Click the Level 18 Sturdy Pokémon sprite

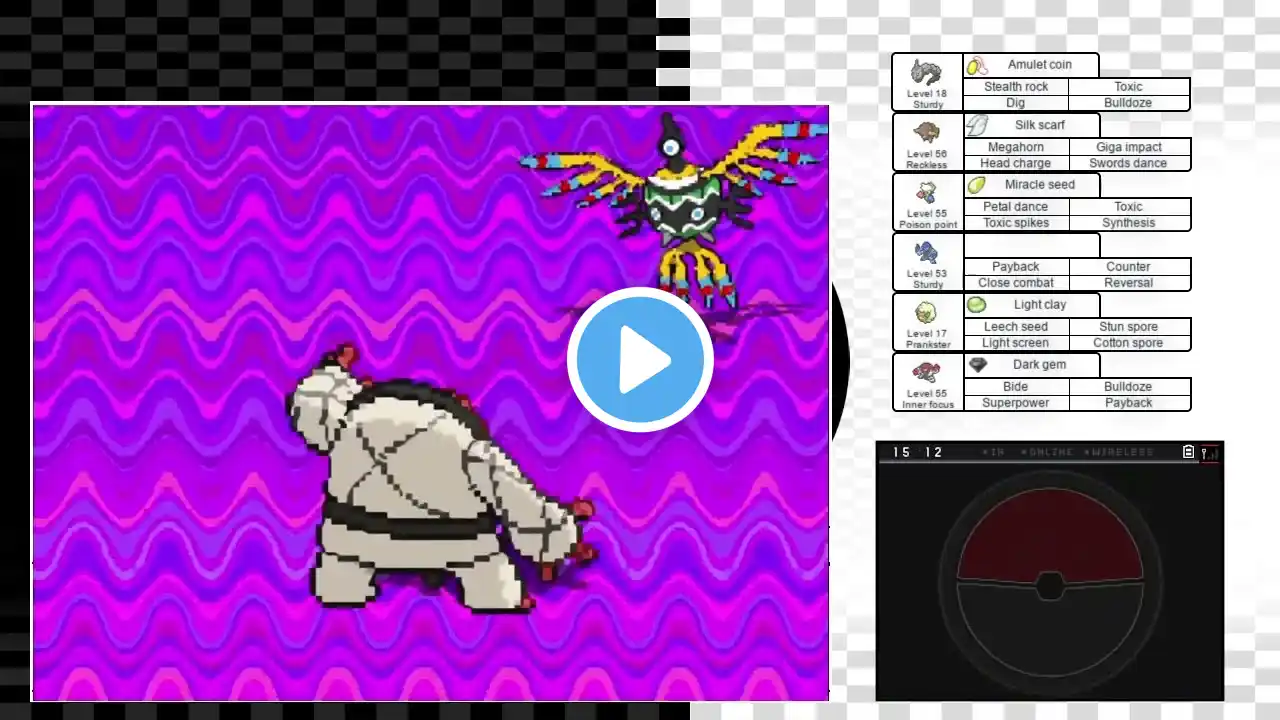pyautogui.click(x=927, y=72)
